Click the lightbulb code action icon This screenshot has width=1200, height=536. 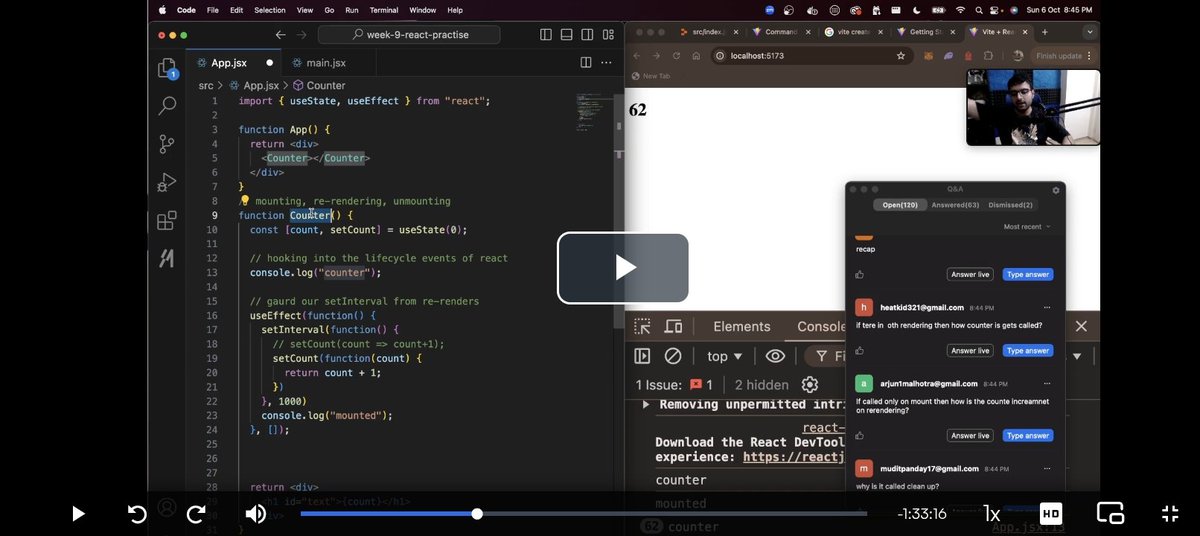pos(244,201)
